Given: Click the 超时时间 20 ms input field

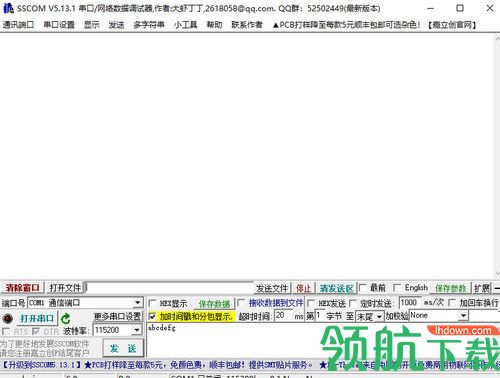Looking at the screenshot, I should [283, 315].
